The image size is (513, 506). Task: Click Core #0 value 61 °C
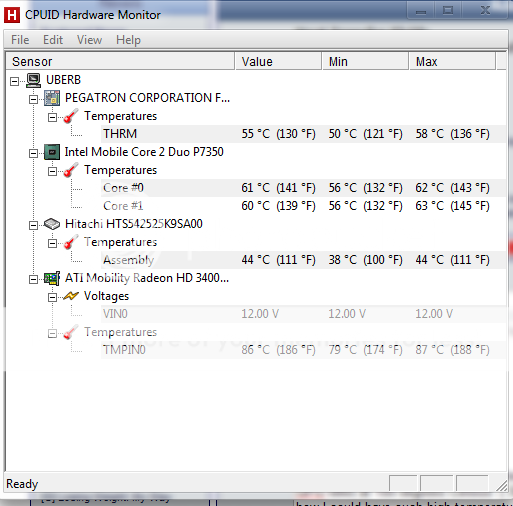pyautogui.click(x=278, y=188)
